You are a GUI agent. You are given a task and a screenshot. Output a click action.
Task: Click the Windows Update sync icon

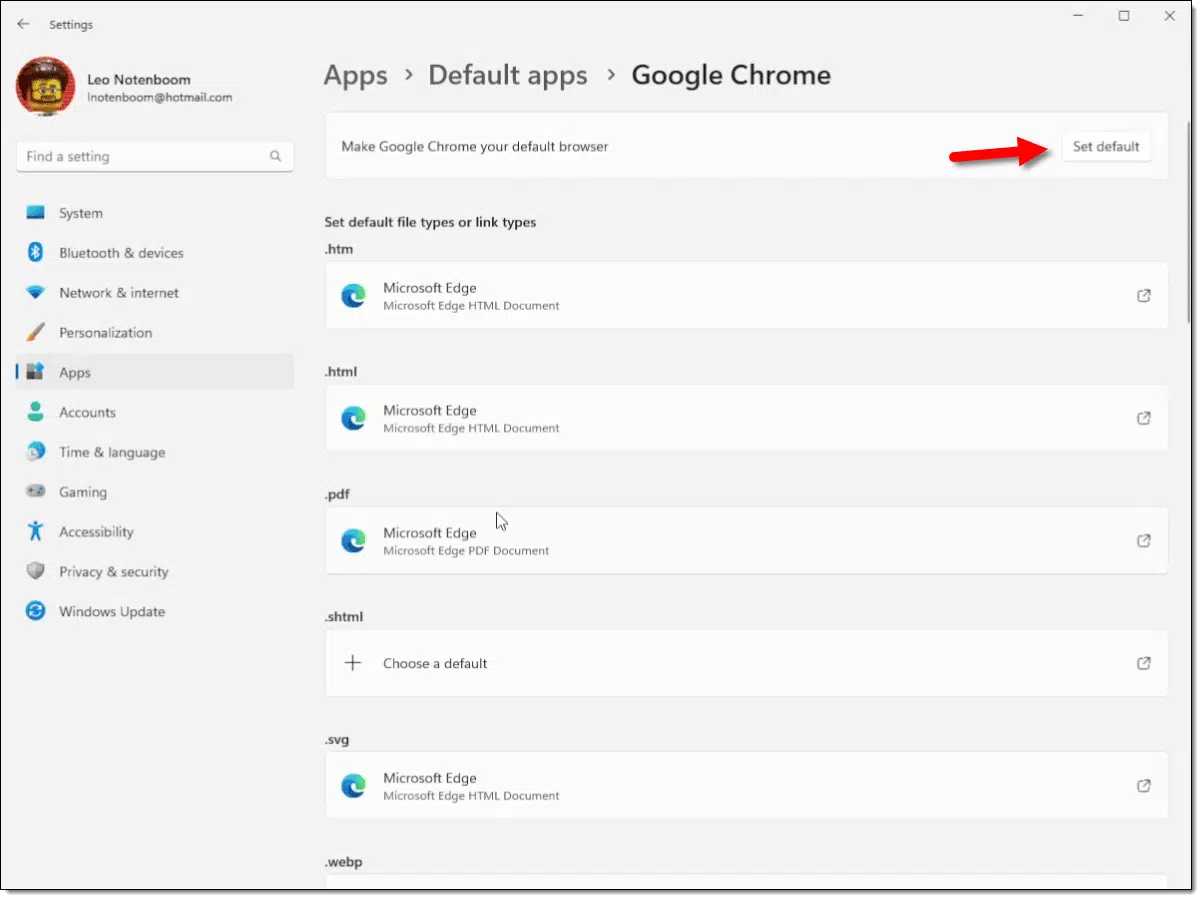36,611
